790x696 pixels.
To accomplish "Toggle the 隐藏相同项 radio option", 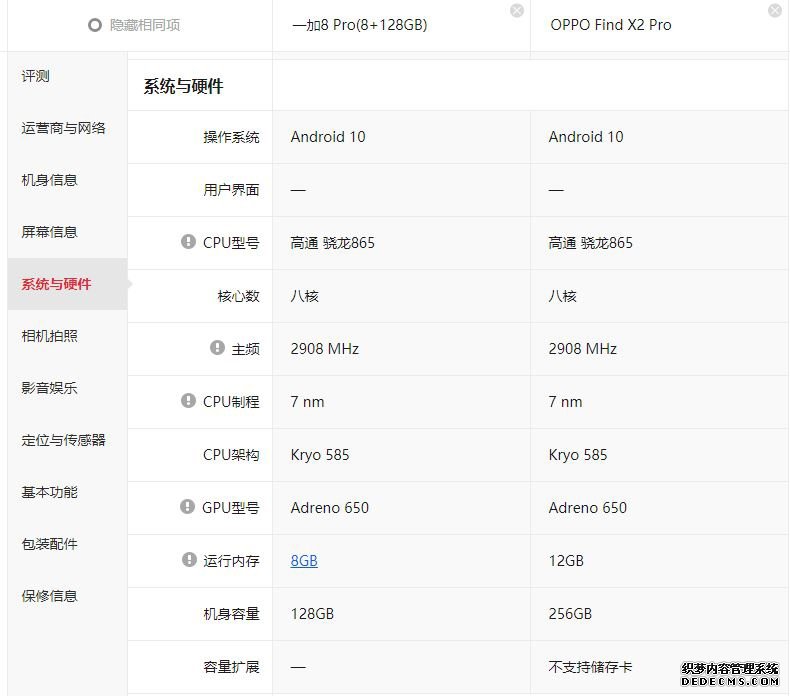I will tap(95, 25).
